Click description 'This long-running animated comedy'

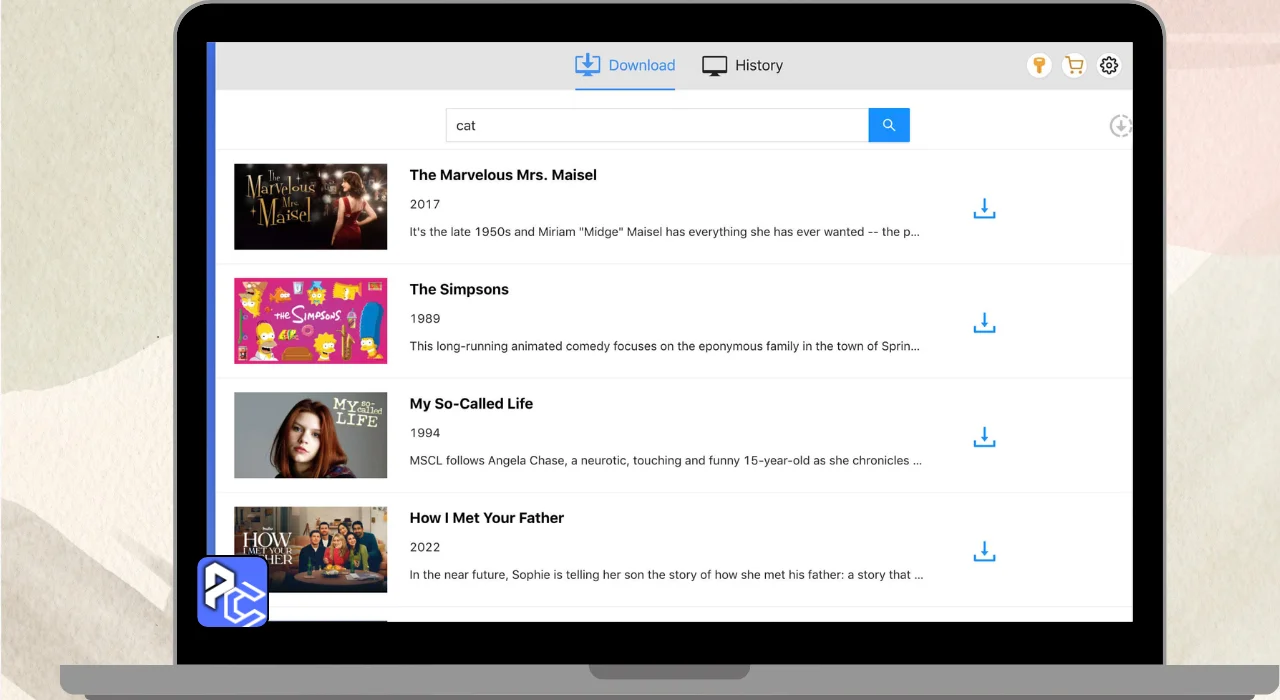coord(665,346)
